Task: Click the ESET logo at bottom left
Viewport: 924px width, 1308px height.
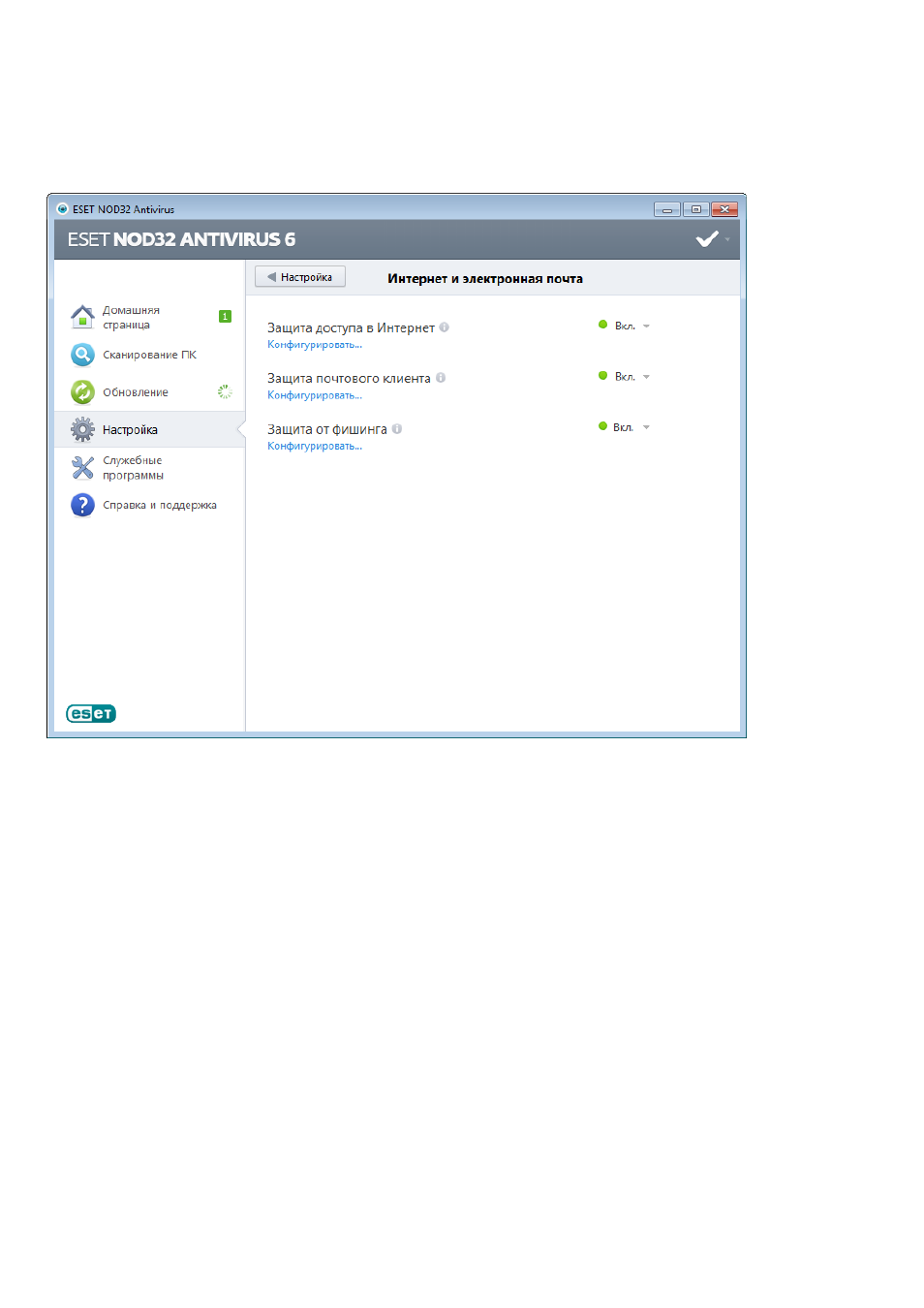Action: point(91,714)
